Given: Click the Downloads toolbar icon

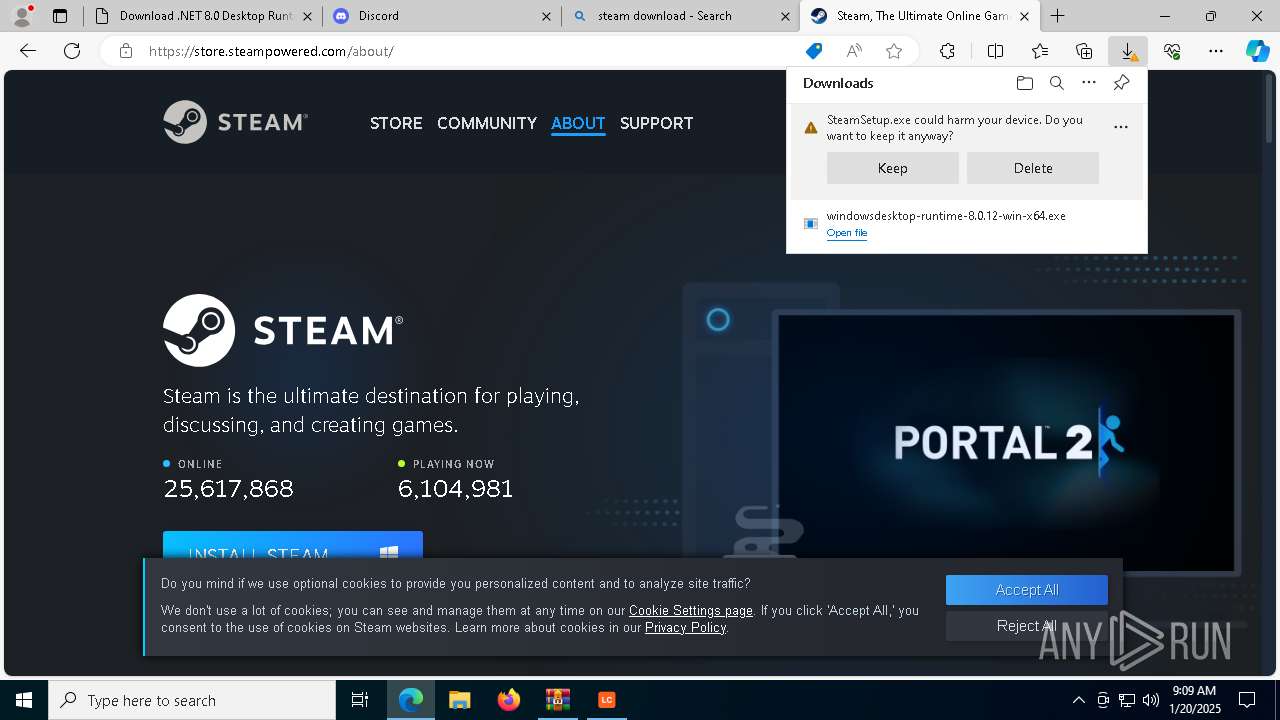Looking at the screenshot, I should coord(1128,51).
